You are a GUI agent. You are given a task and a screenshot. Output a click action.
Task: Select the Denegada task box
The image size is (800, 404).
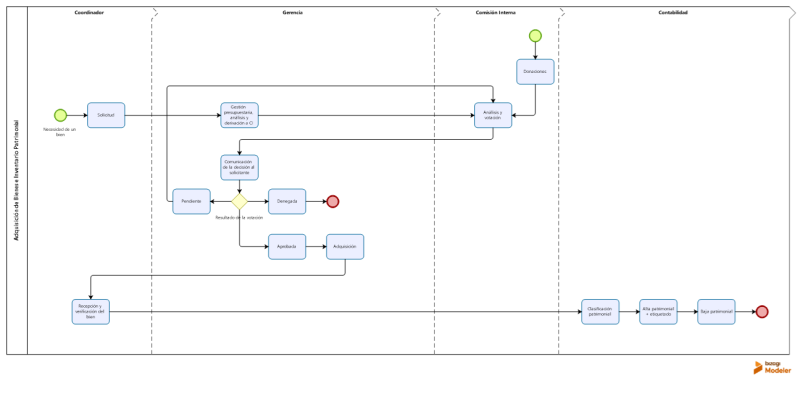287,201
